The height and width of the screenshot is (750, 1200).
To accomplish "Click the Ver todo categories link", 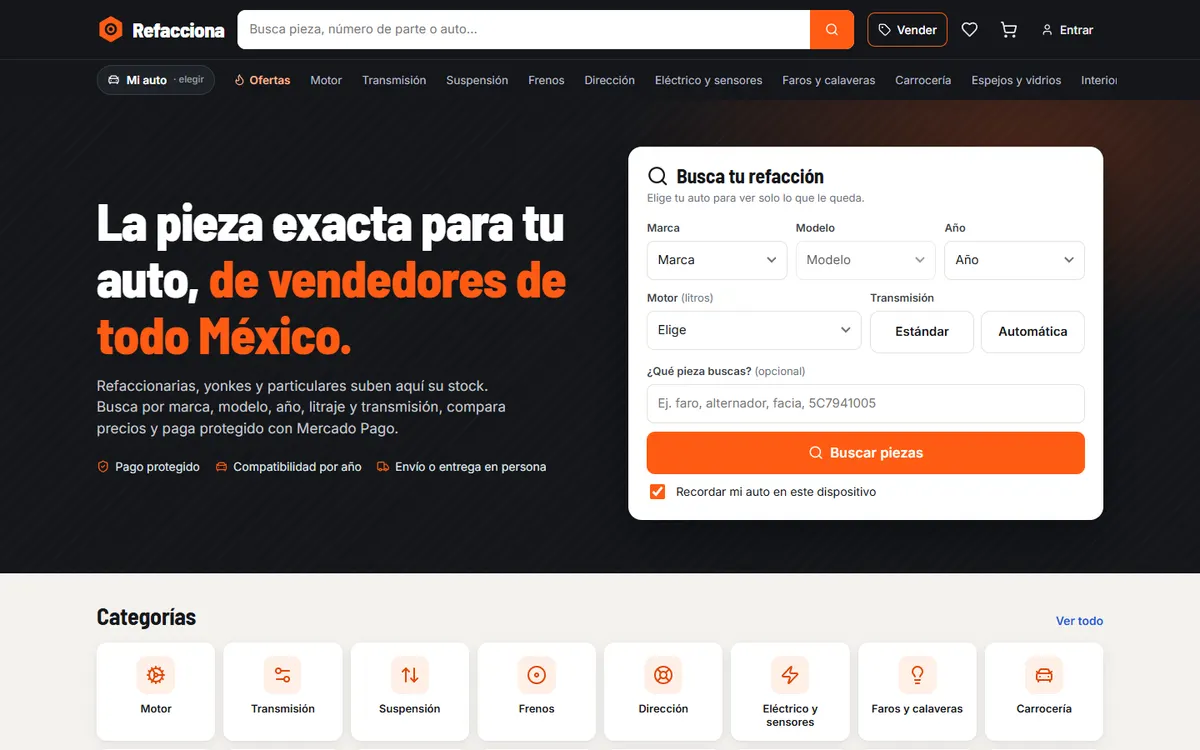I will pyautogui.click(x=1079, y=621).
